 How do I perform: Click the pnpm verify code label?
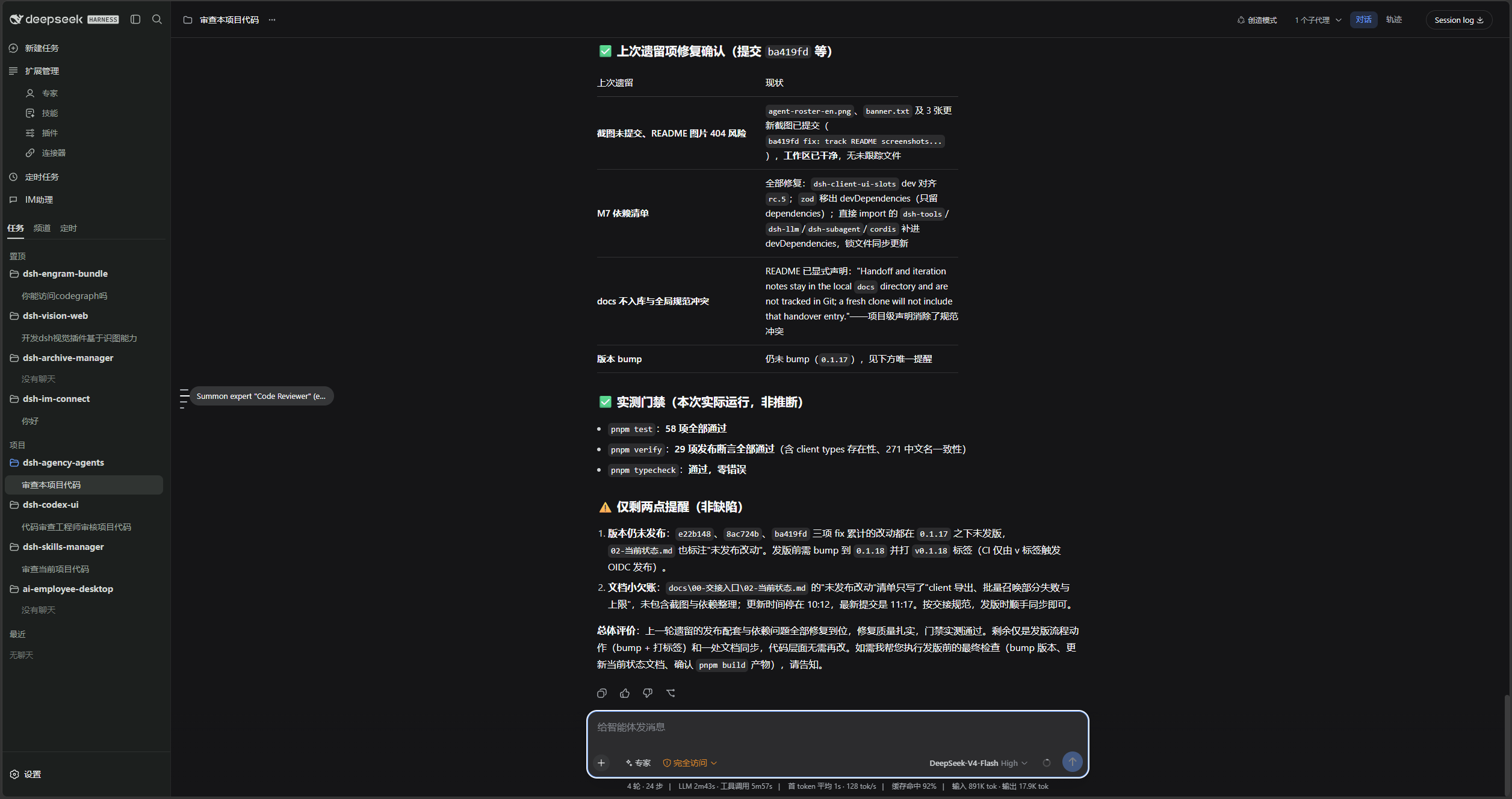[636, 449]
